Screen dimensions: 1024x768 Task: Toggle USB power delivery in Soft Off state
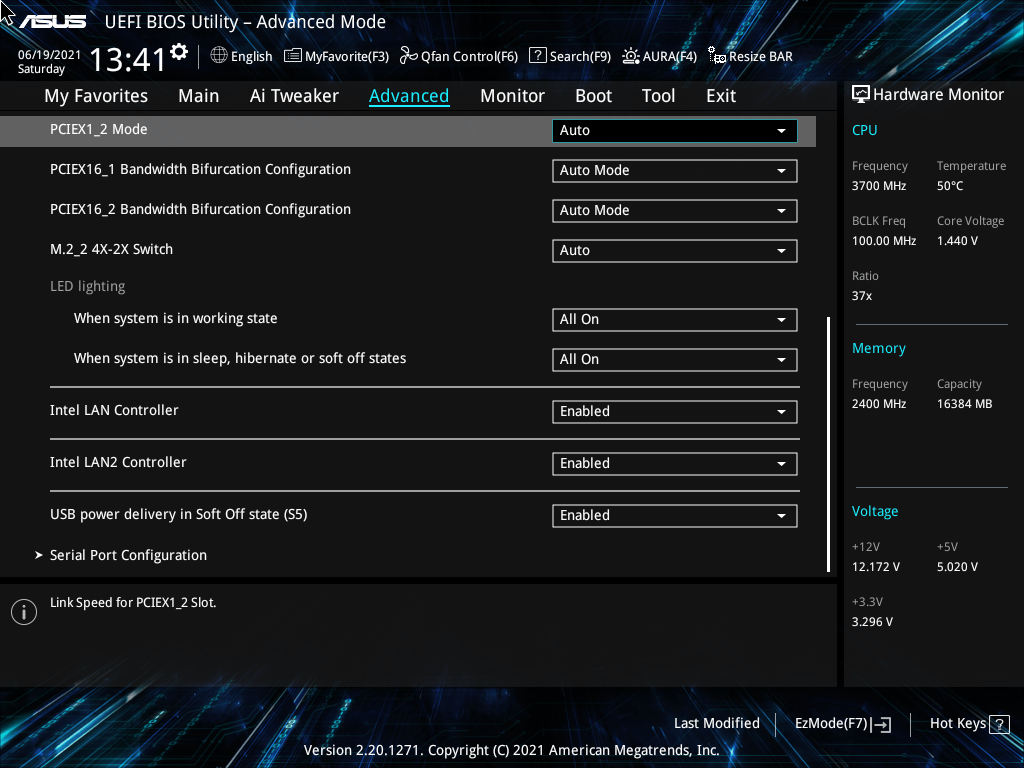tap(674, 515)
